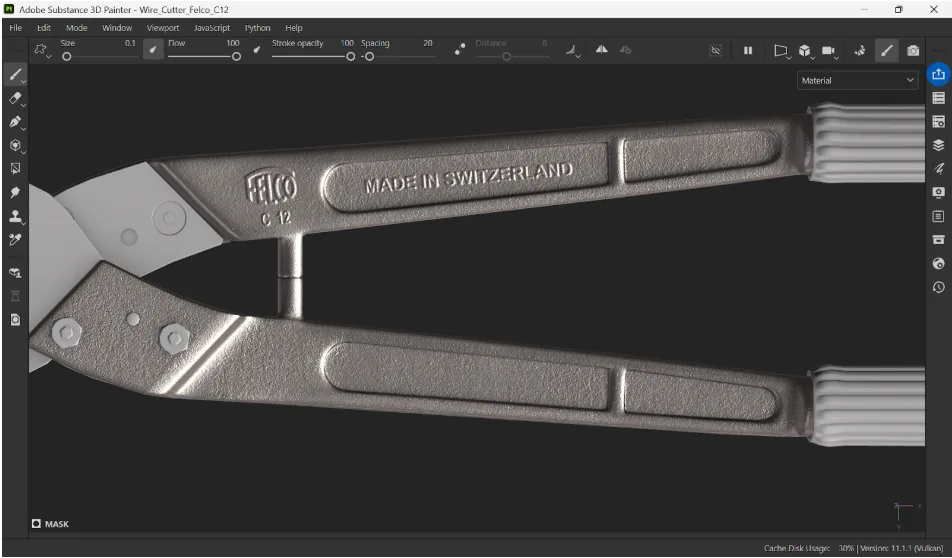This screenshot has height=558, width=952.
Task: Open the File menu
Action: click(16, 28)
